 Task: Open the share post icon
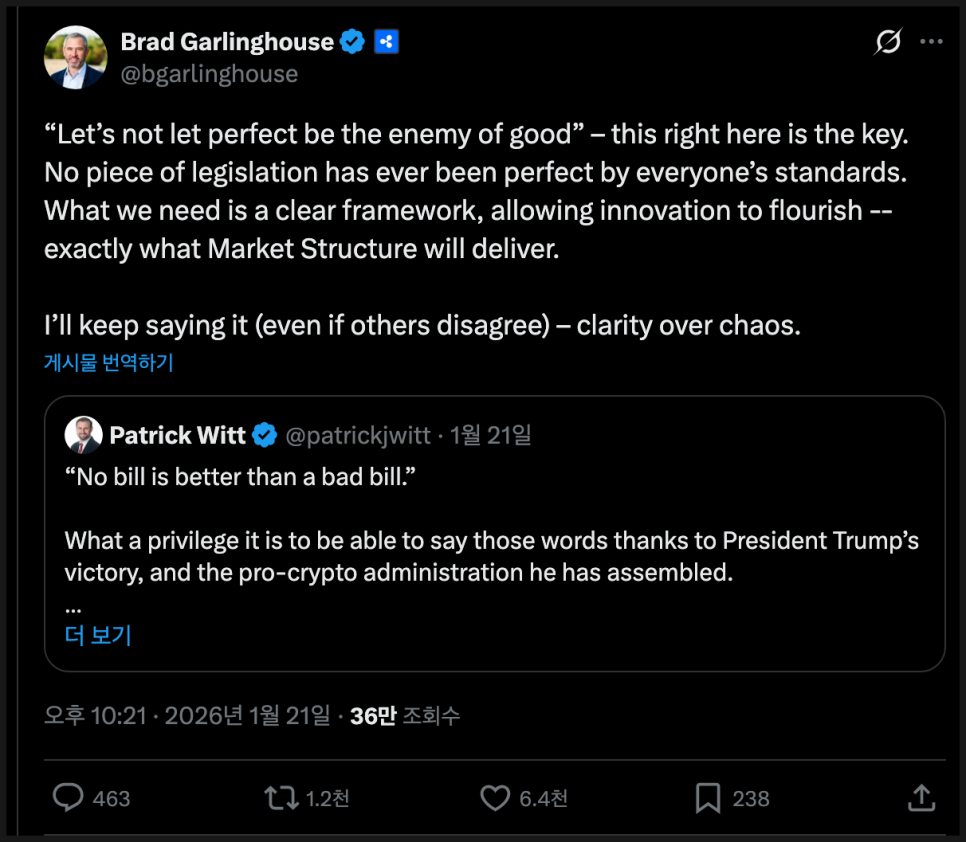[x=921, y=797]
